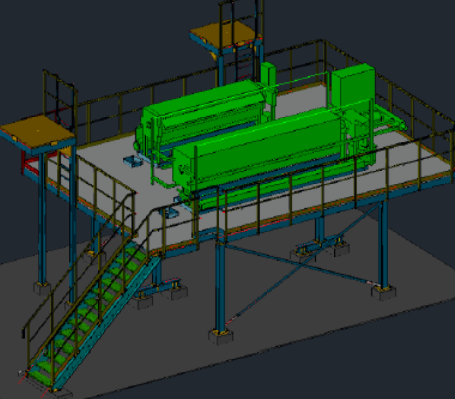Select concrete footing under right column
This screenshot has width=455, height=399.
(x=383, y=293)
